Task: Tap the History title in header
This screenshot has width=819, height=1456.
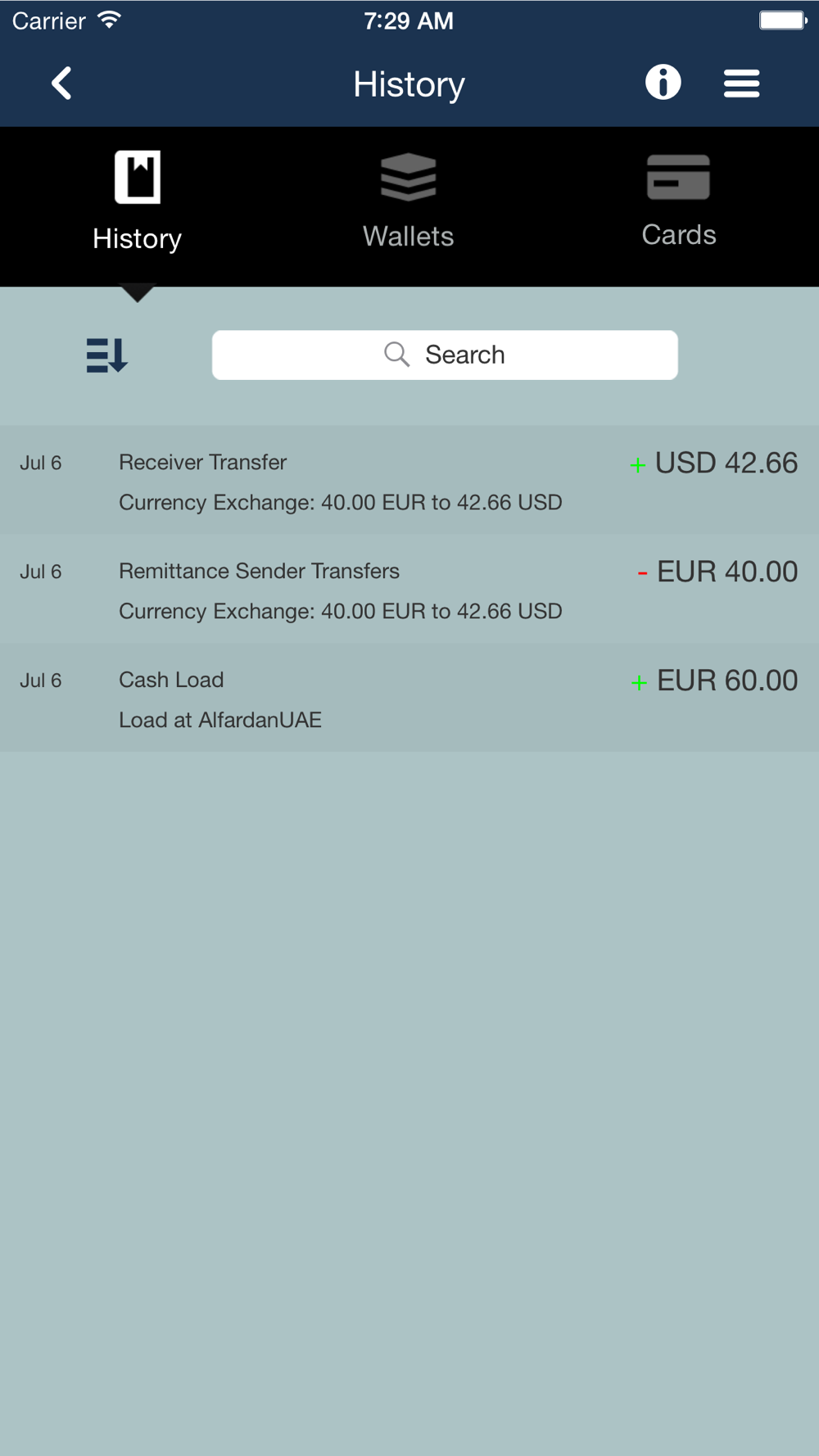Action: [409, 84]
